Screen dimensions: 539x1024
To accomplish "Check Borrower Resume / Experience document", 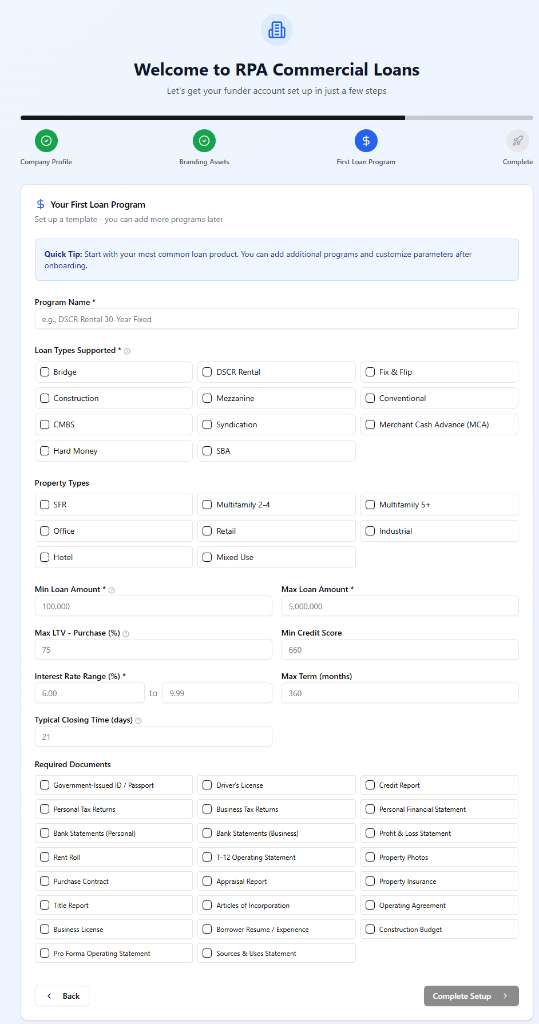I will 207,929.
